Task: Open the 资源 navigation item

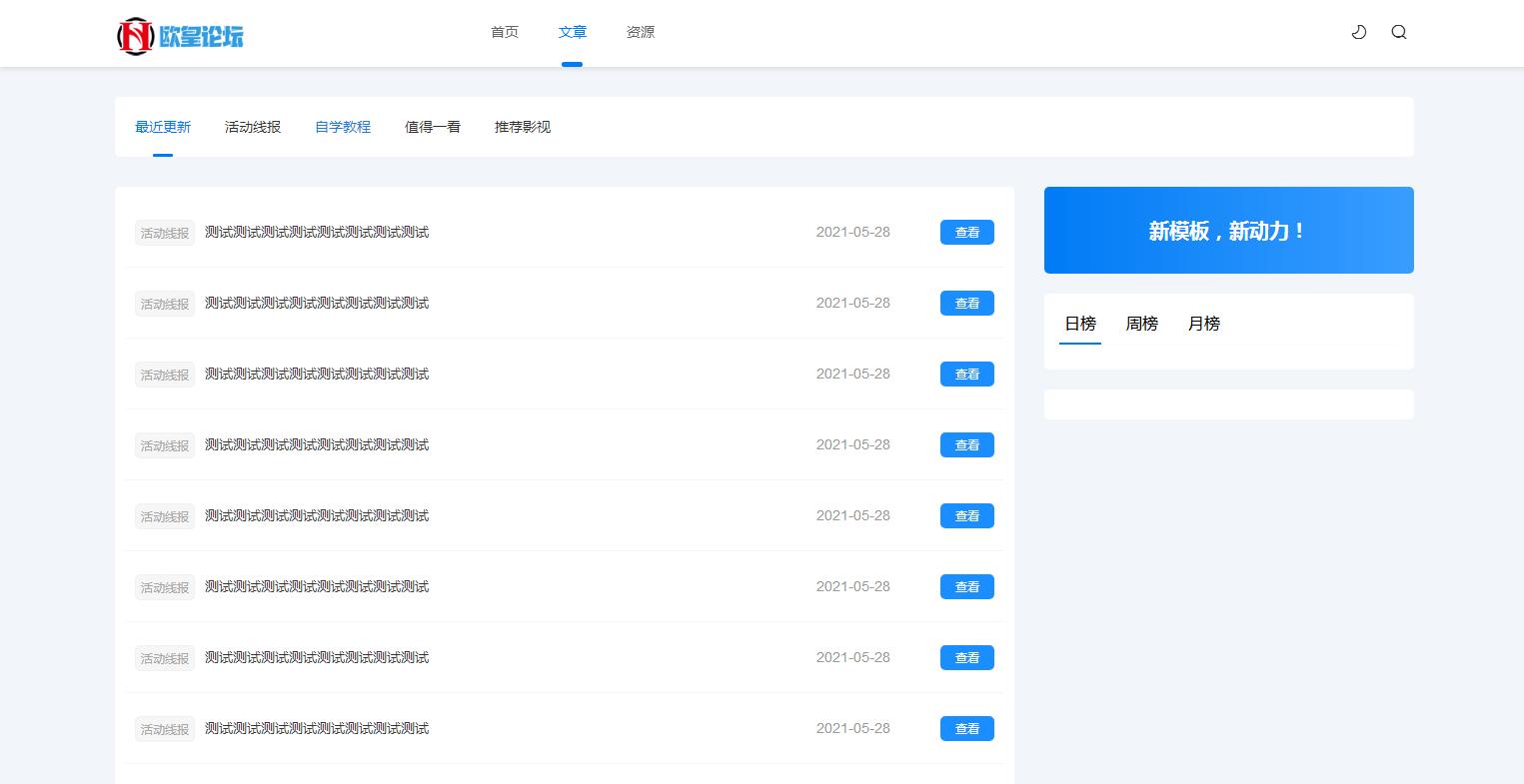Action: [x=641, y=32]
